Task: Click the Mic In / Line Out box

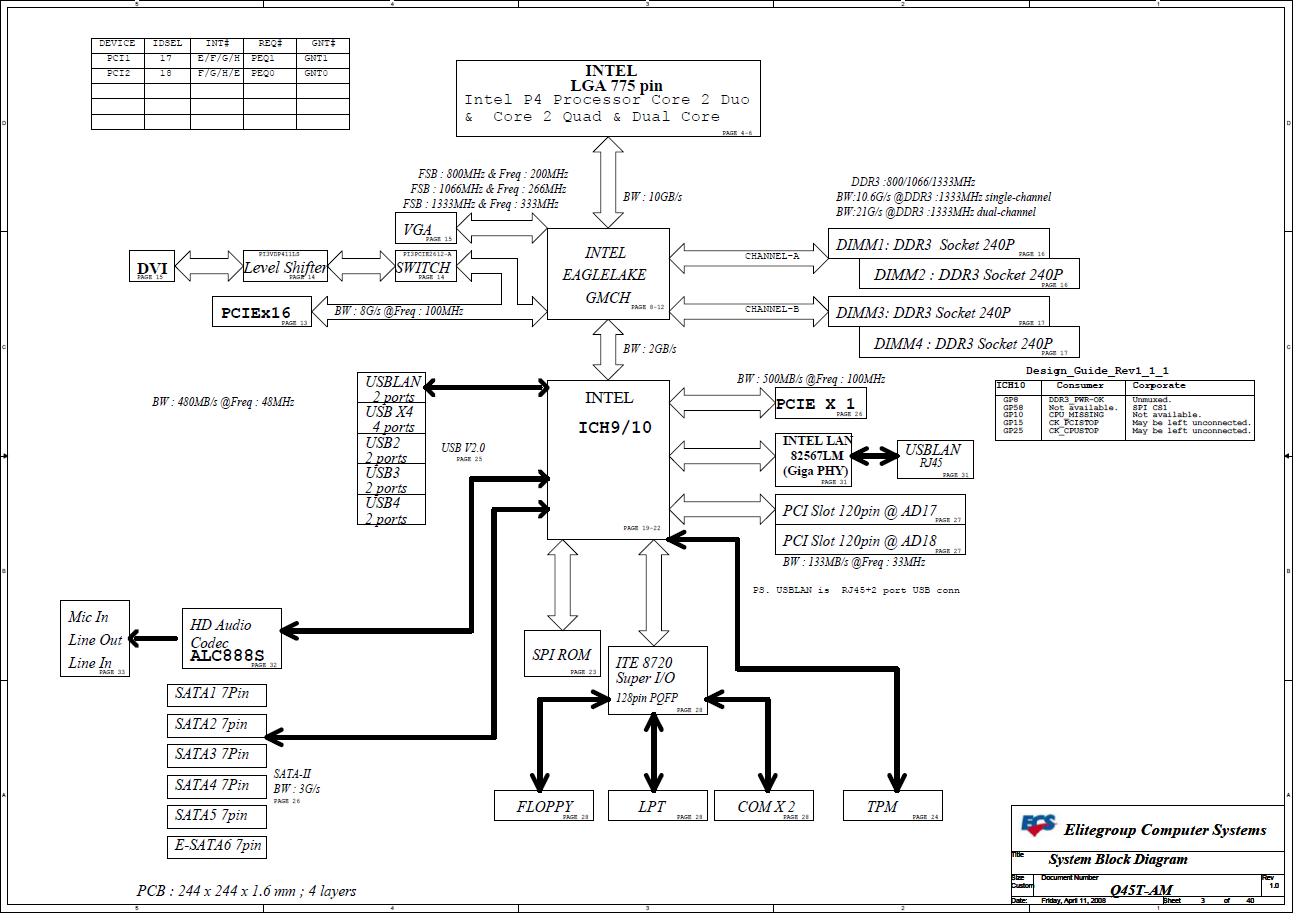Action: pos(95,639)
